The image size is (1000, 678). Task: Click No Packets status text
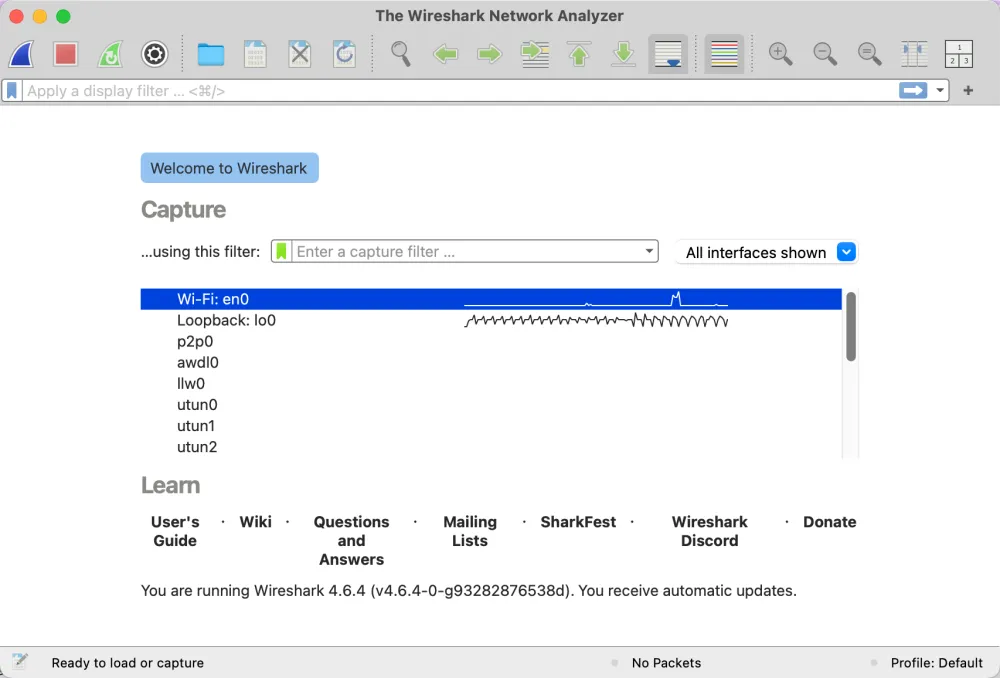click(x=666, y=663)
